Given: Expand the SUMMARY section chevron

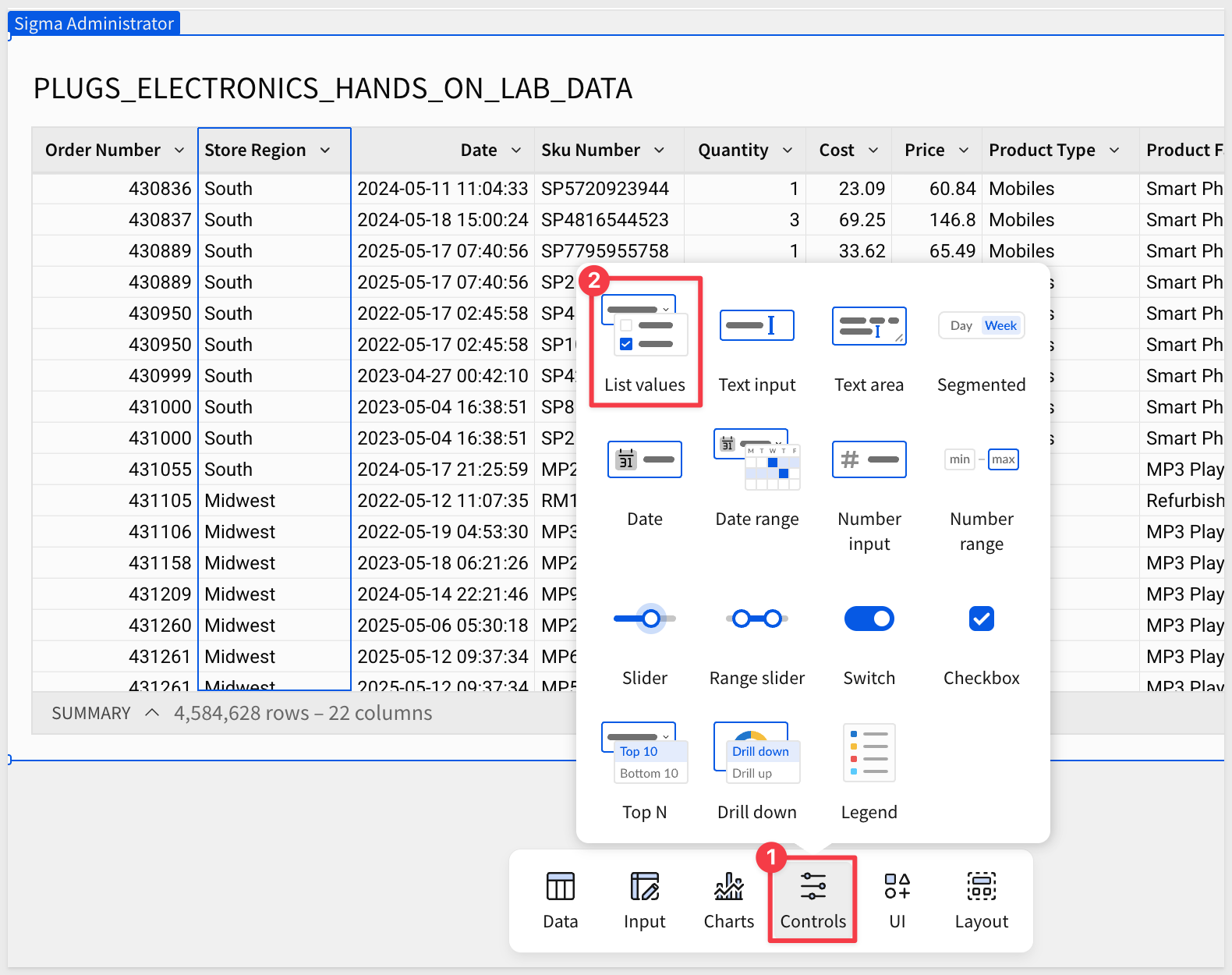Looking at the screenshot, I should pos(153,713).
